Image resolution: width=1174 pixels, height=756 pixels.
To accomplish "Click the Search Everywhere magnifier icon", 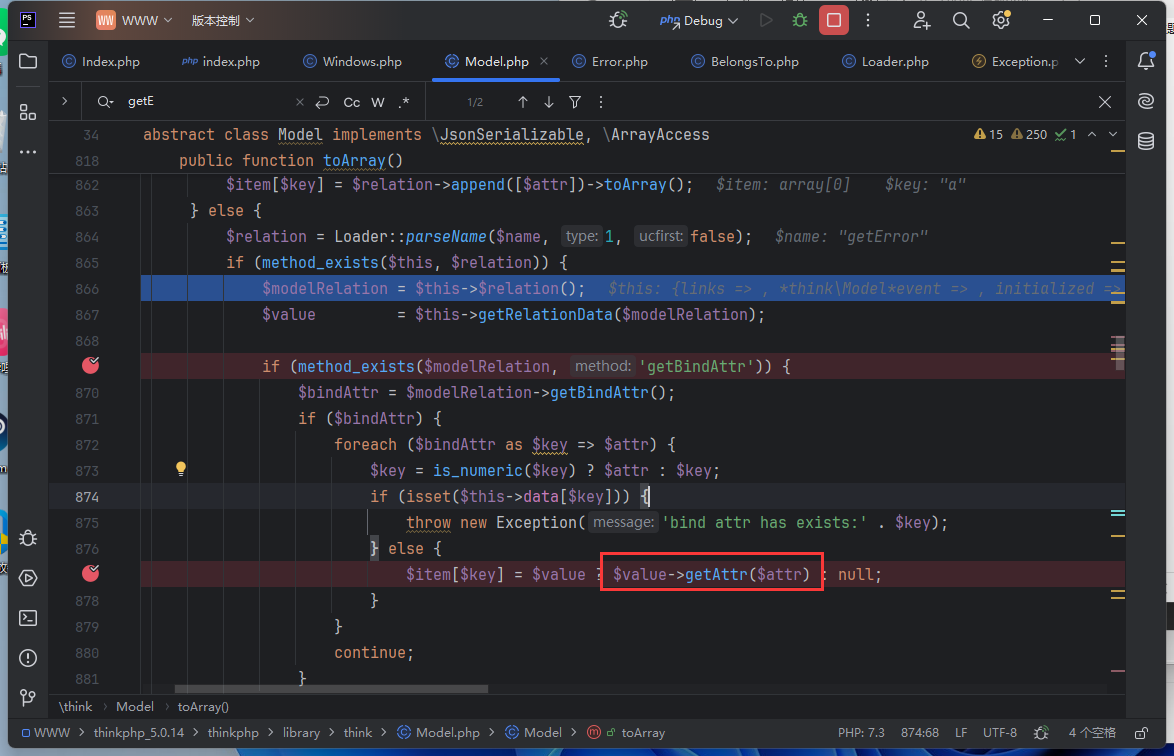I will click(961, 20).
